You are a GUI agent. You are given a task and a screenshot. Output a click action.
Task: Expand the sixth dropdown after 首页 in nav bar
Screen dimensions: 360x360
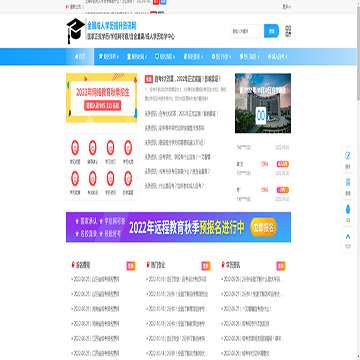click(250, 57)
